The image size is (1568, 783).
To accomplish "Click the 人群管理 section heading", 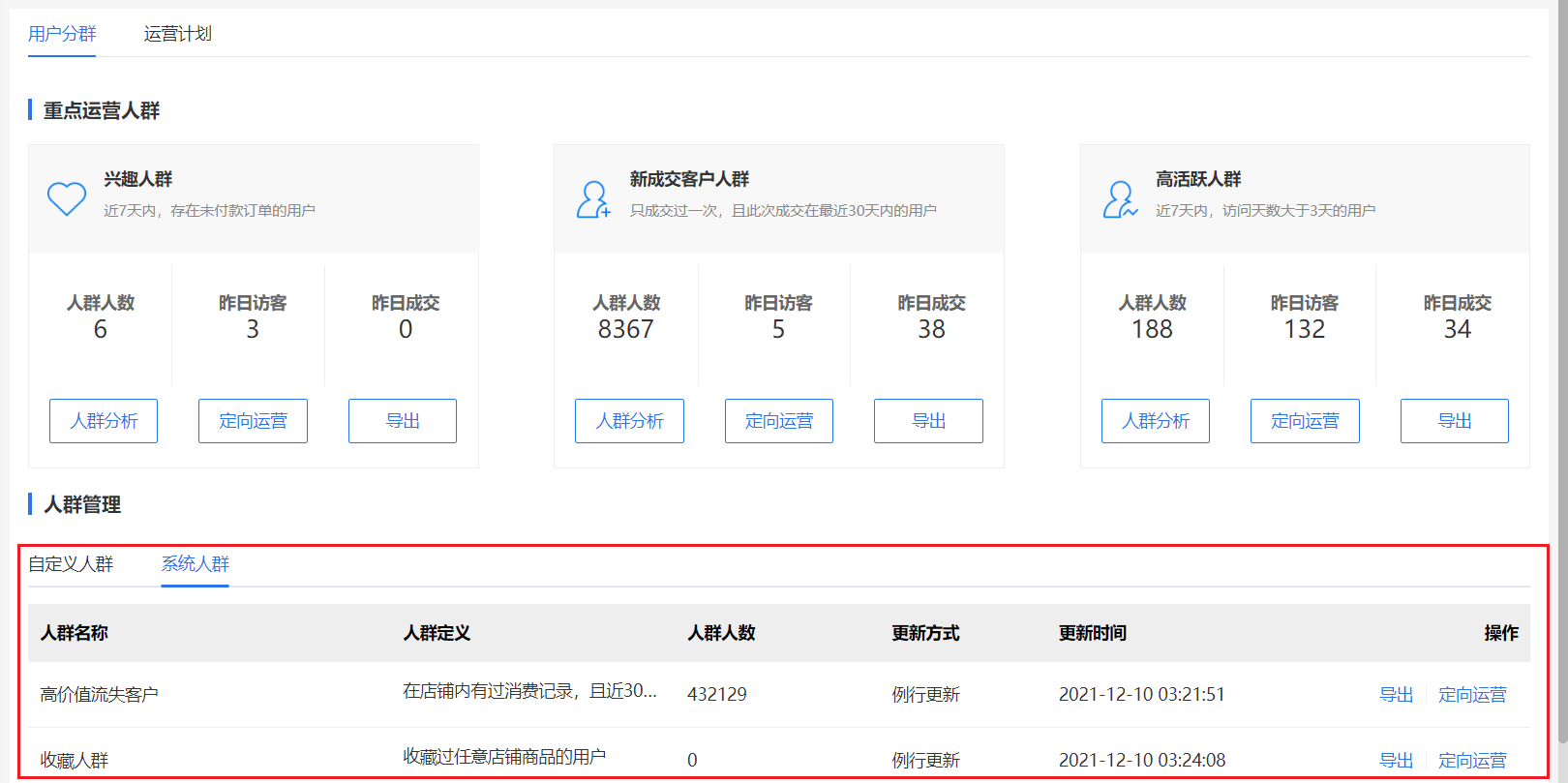I will [82, 505].
